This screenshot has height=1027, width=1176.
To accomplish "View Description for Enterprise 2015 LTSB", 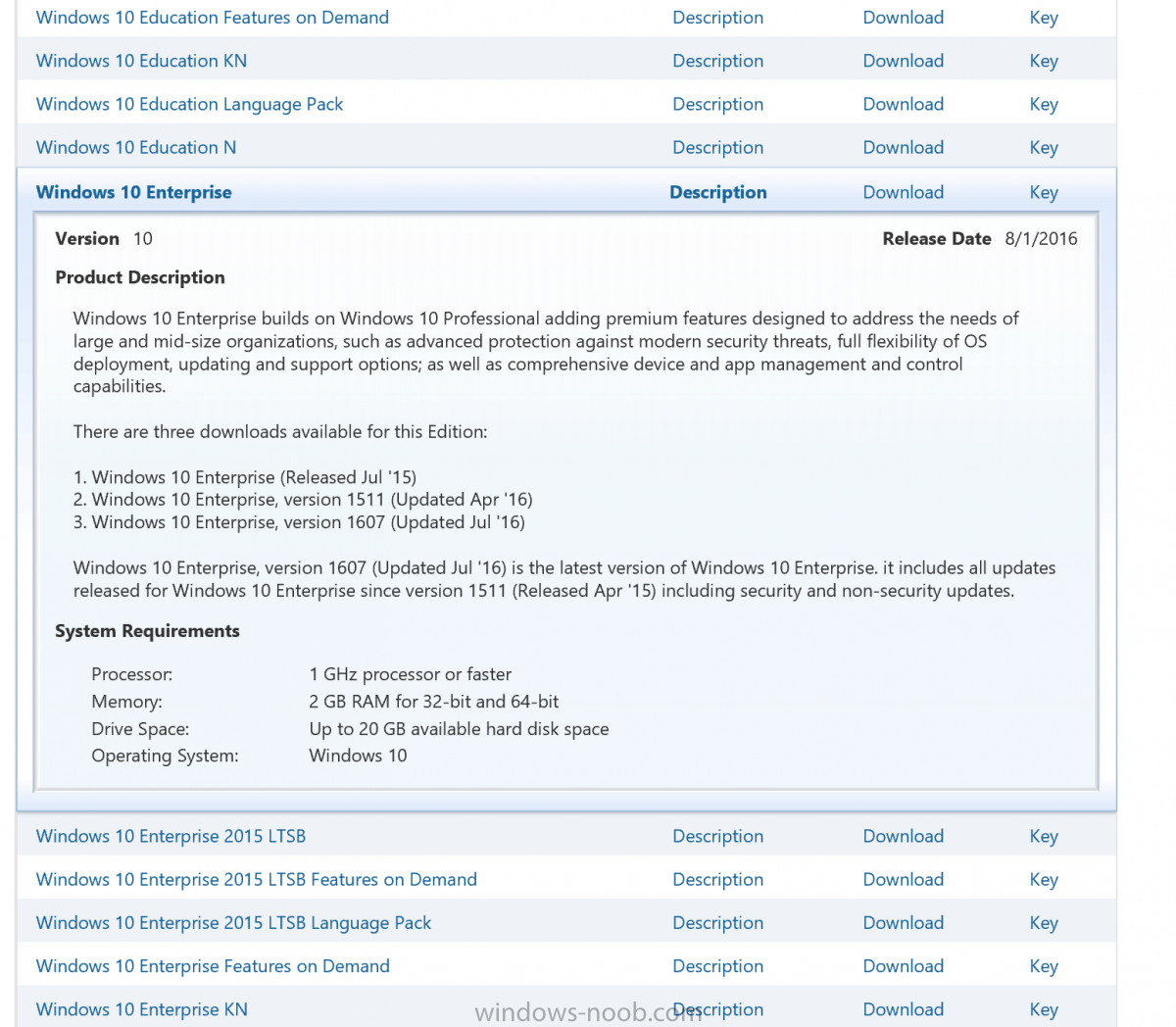I will (x=717, y=836).
